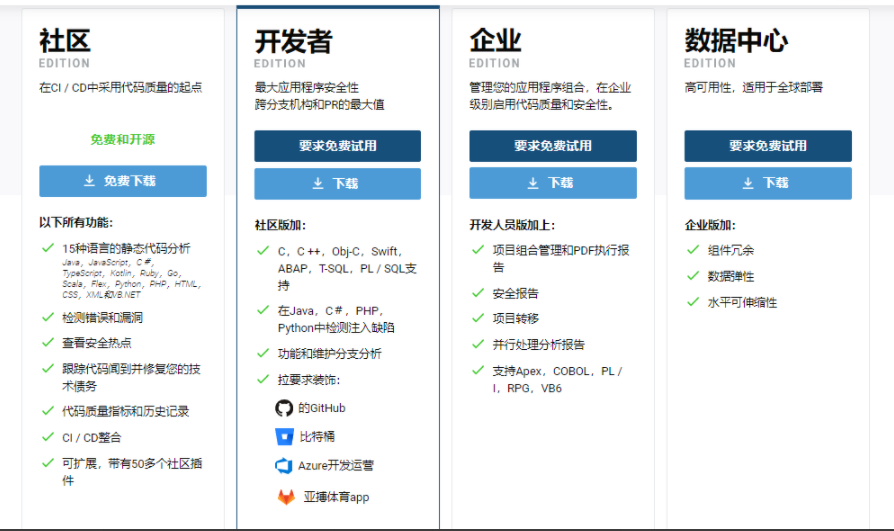This screenshot has width=894, height=531.
Task: Click 下载 button under the 数据中心 edition
Action: [x=768, y=183]
